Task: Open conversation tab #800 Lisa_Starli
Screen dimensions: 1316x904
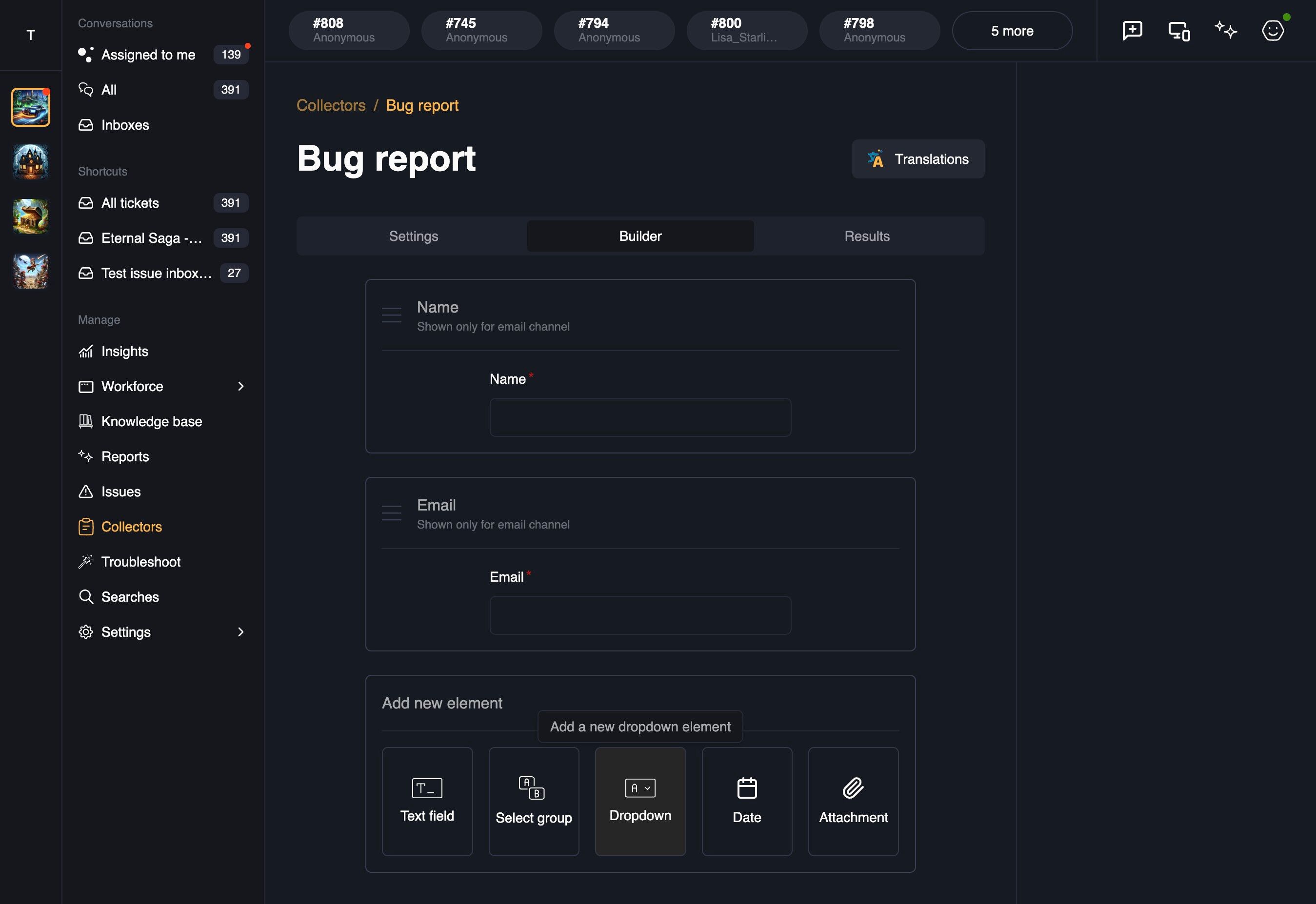Action: pyautogui.click(x=747, y=31)
